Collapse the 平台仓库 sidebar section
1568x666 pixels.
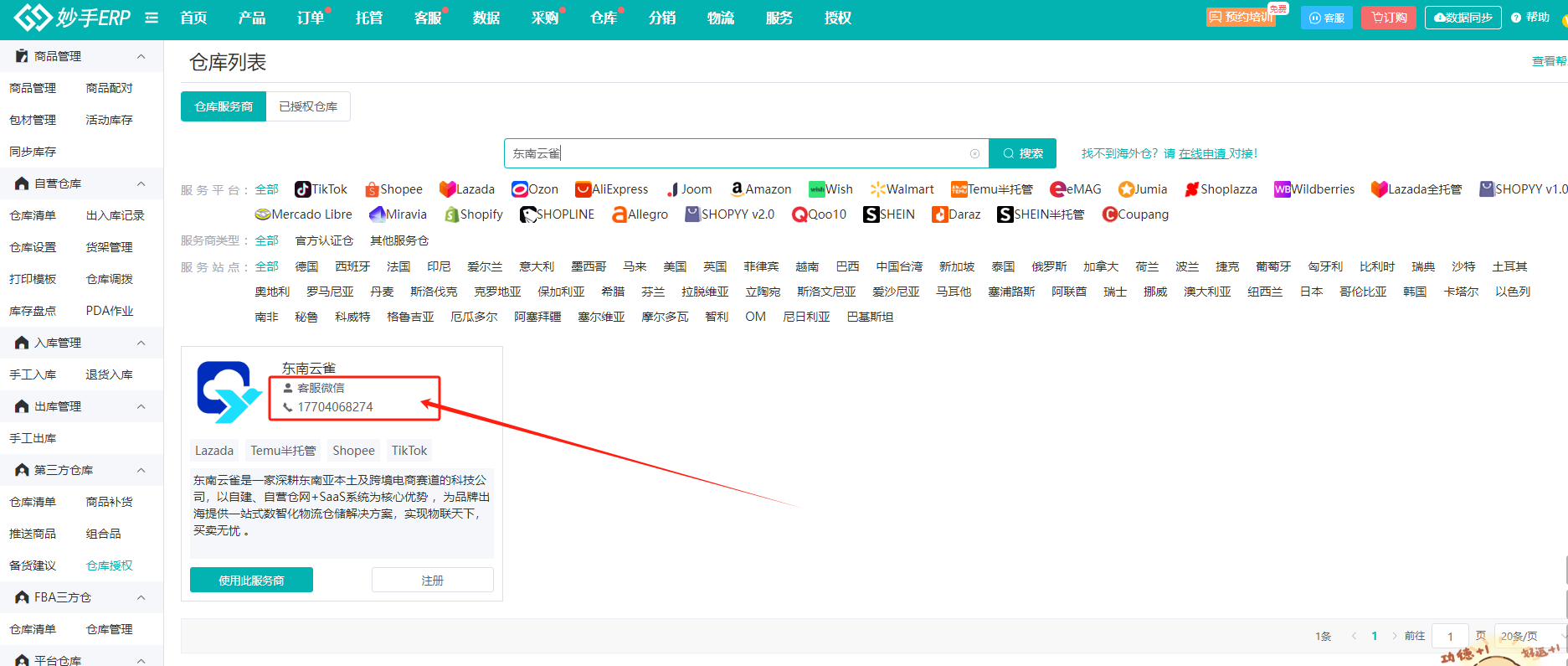pyautogui.click(x=141, y=660)
